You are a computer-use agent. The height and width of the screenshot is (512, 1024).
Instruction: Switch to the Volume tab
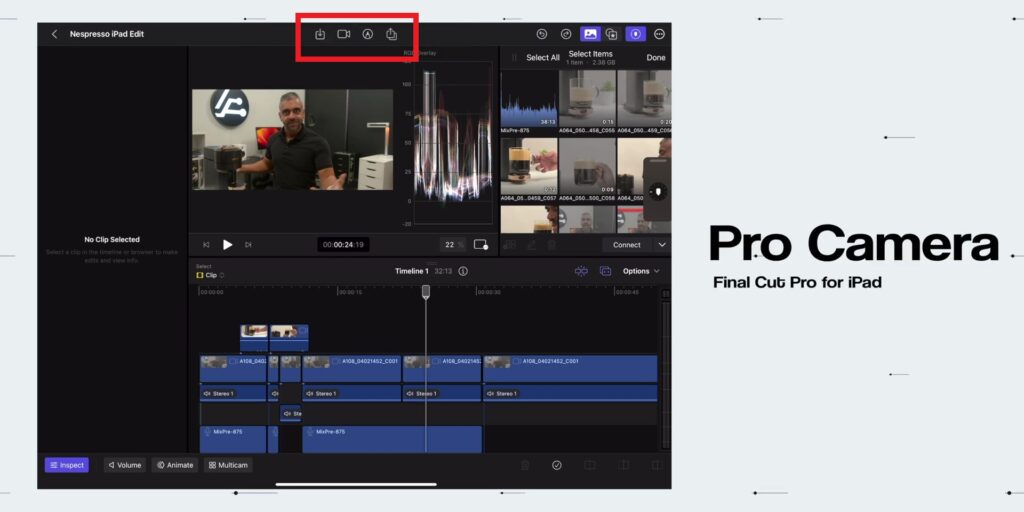(x=125, y=465)
